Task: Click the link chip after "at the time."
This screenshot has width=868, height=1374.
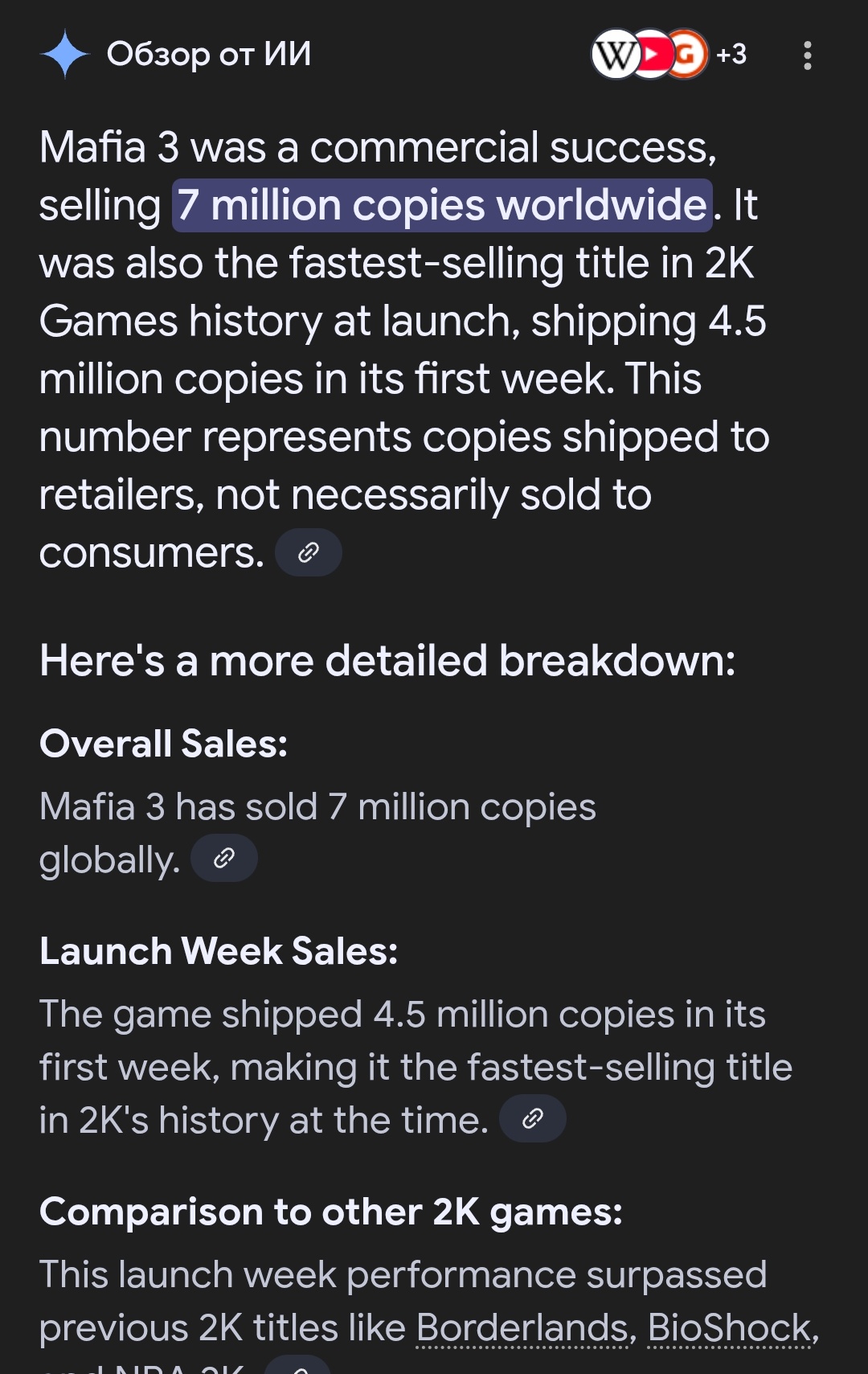Action: [533, 1118]
